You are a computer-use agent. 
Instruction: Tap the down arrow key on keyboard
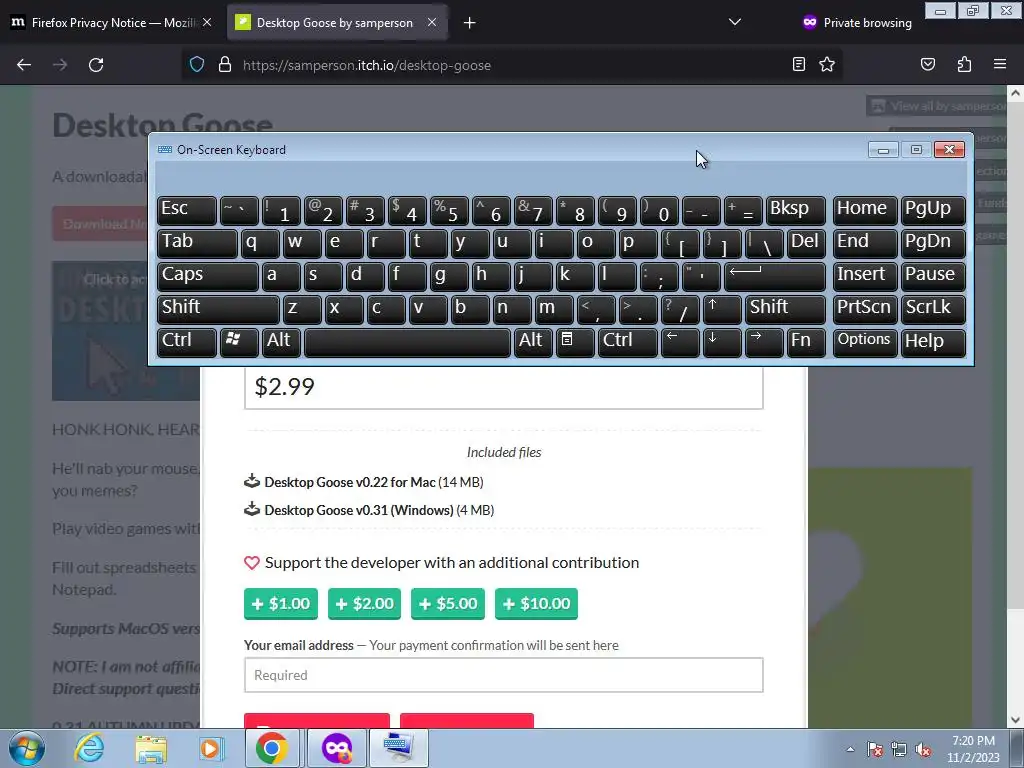tap(722, 341)
